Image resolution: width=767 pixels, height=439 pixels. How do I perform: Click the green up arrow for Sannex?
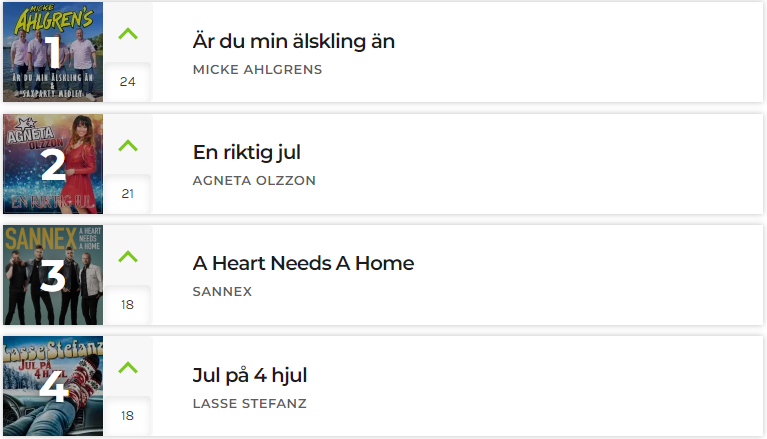point(128,256)
